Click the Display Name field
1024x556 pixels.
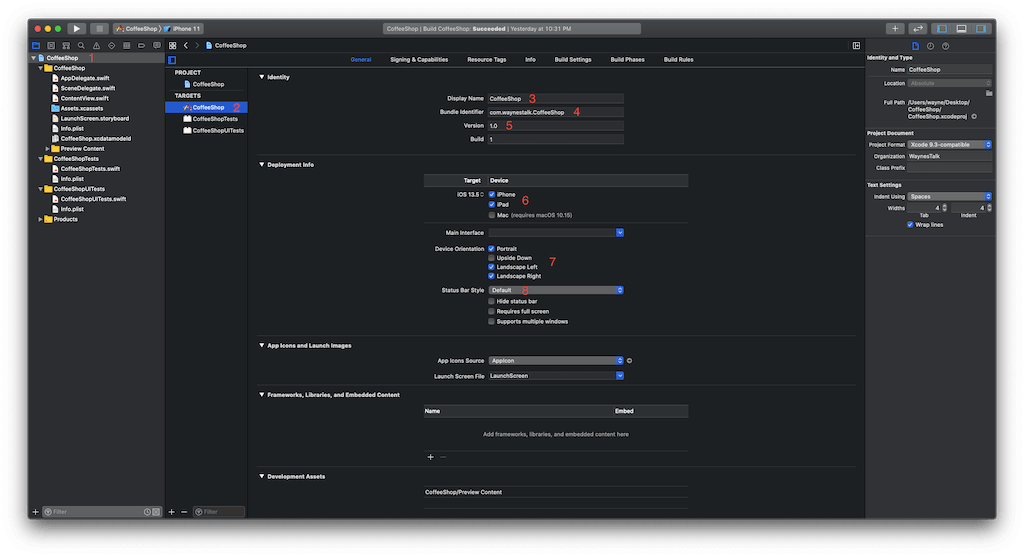point(556,99)
